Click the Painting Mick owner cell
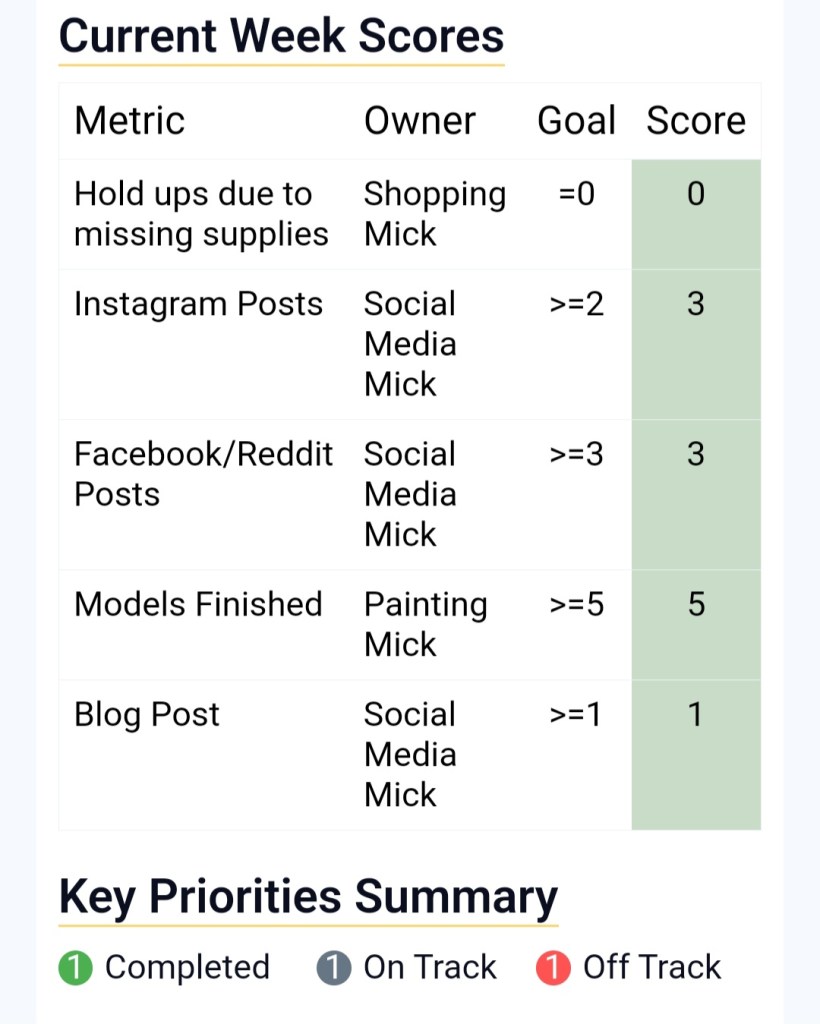 425,624
